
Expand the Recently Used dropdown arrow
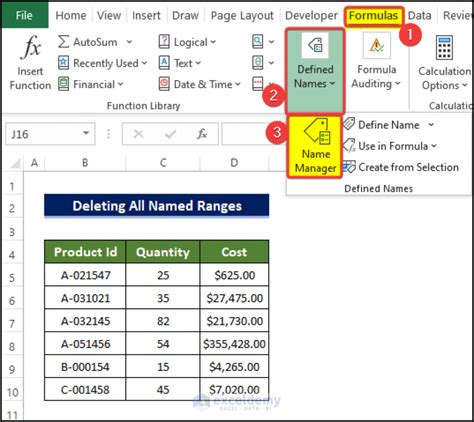pyautogui.click(x=144, y=63)
